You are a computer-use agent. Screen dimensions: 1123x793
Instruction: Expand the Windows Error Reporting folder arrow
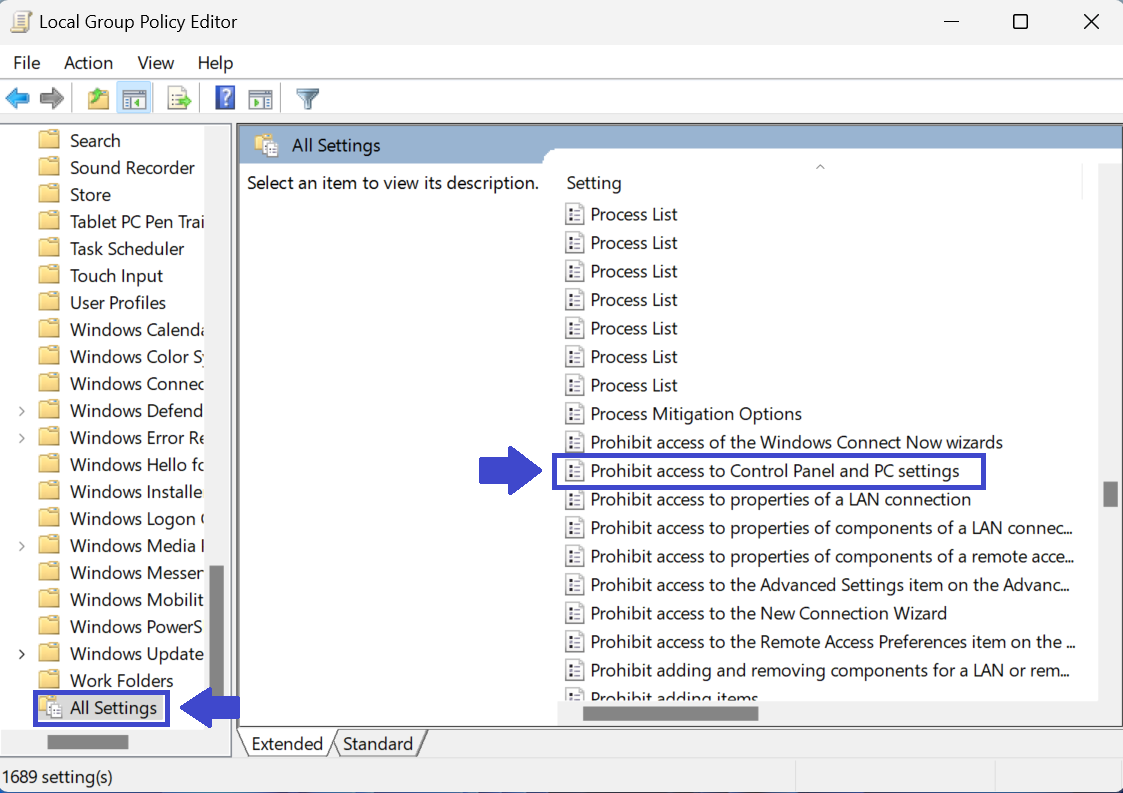(x=22, y=438)
